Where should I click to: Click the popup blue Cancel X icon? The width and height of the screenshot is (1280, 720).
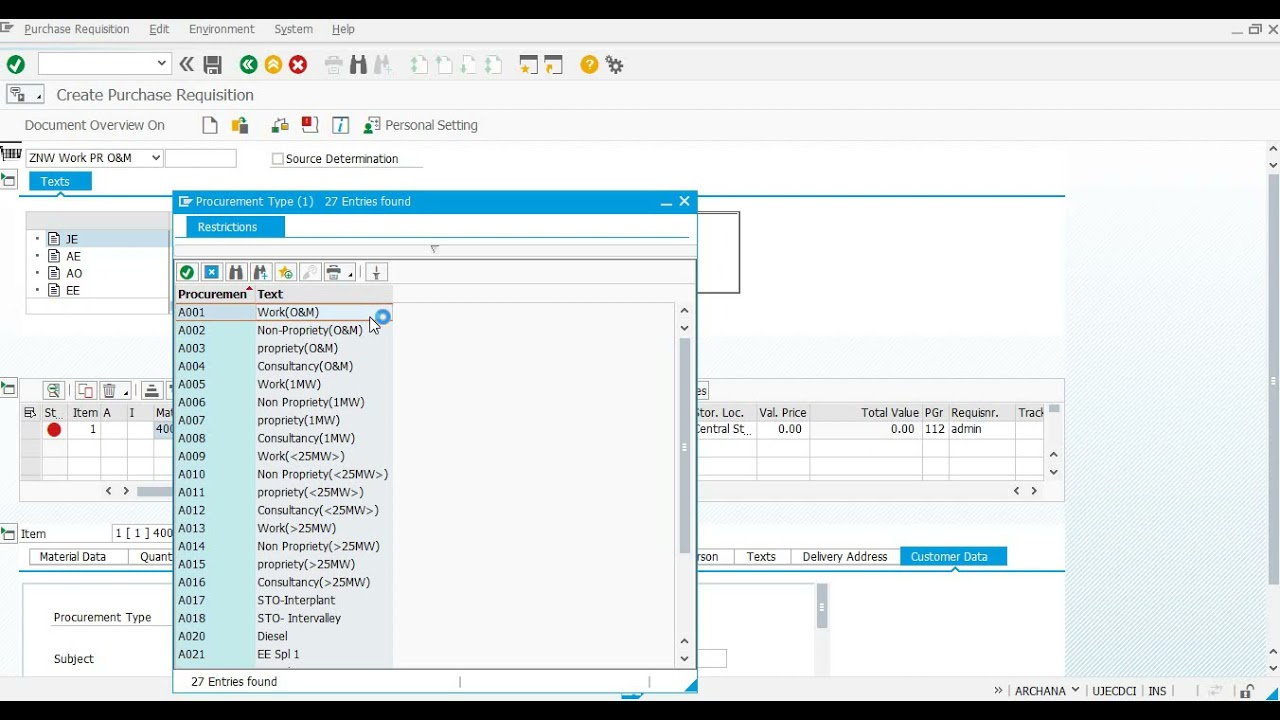click(x=212, y=272)
